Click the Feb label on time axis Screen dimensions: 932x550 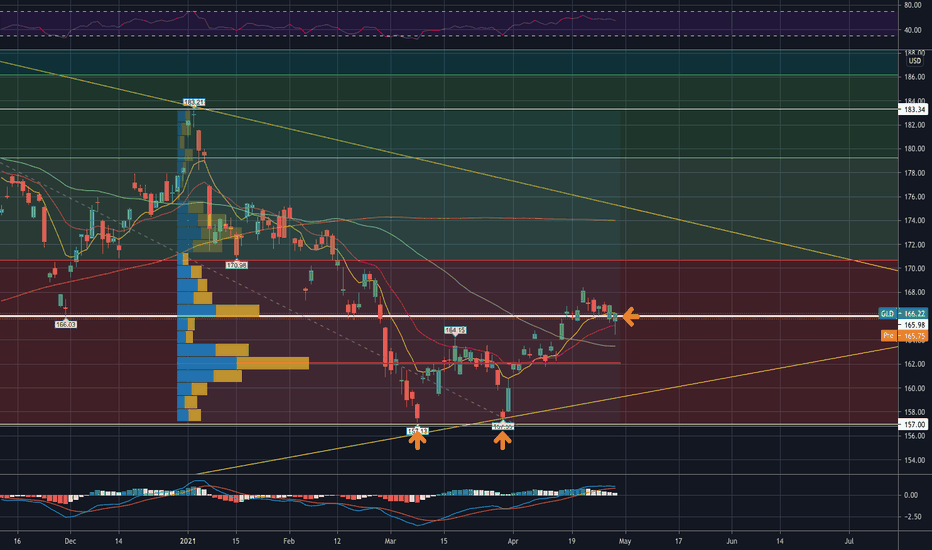pos(289,541)
